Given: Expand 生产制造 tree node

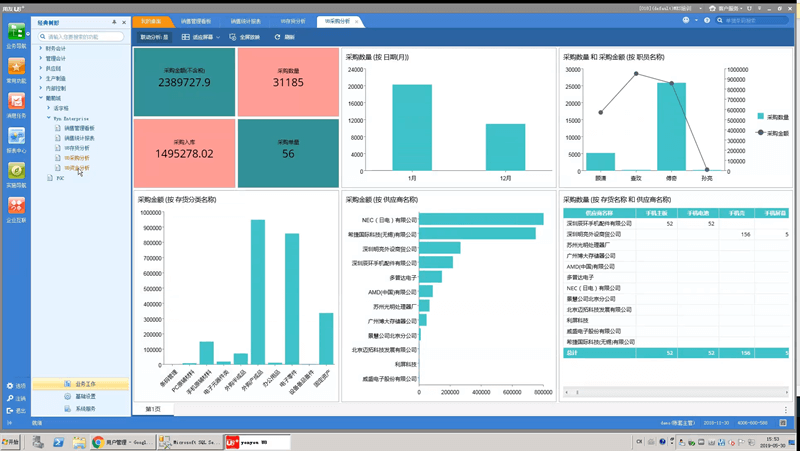Looking at the screenshot, I should pyautogui.click(x=41, y=78).
